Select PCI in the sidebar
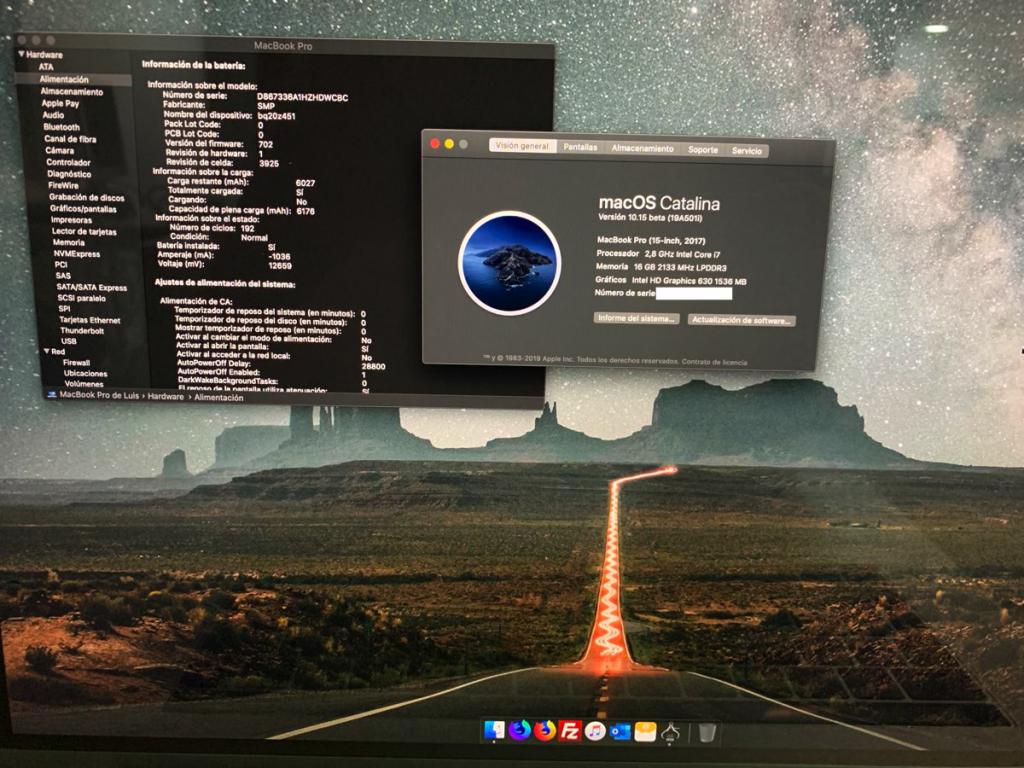The width and height of the screenshot is (1024, 768). [x=61, y=264]
